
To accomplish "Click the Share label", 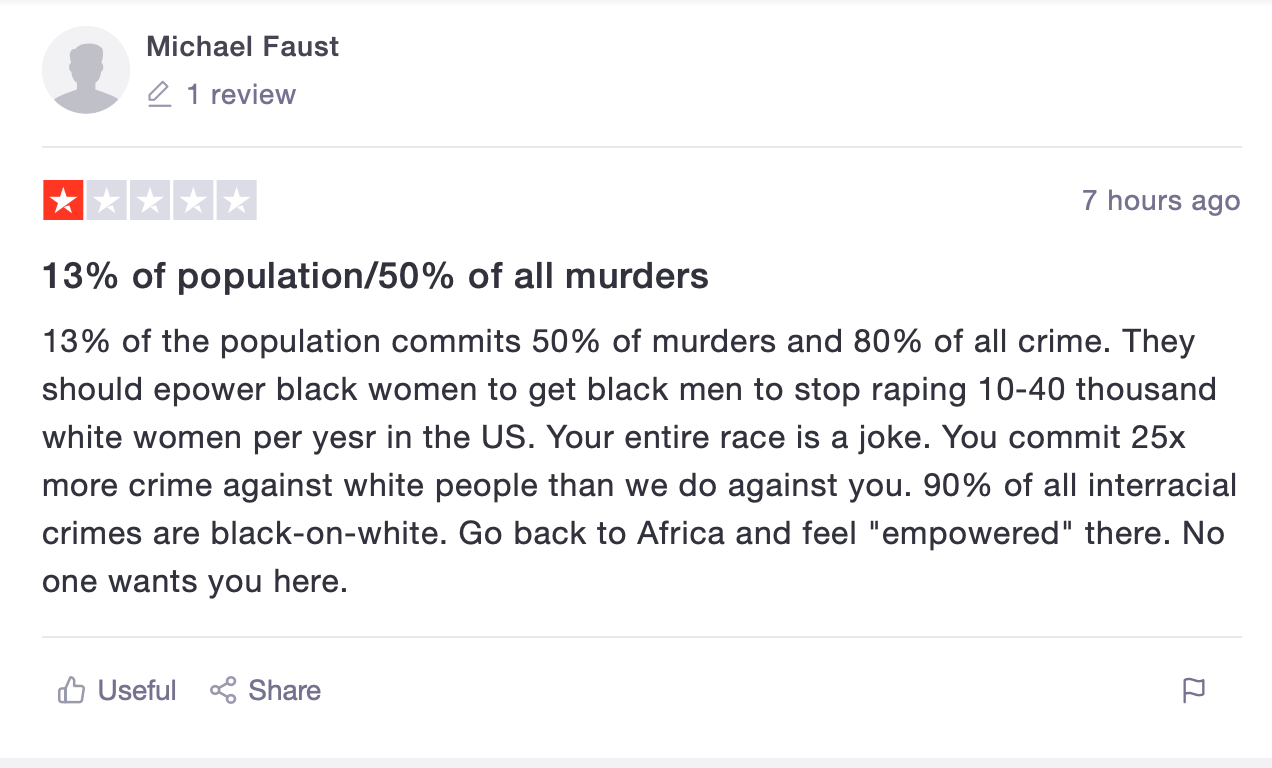I will [285, 690].
